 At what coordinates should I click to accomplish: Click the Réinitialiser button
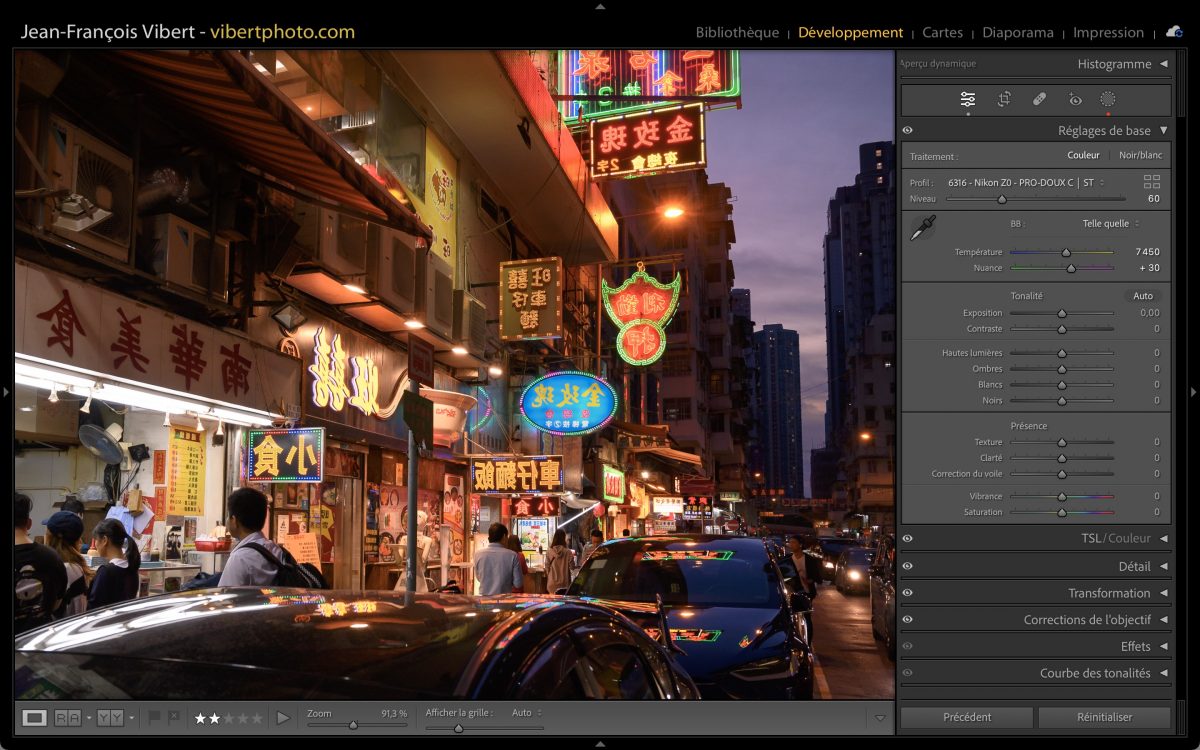point(1104,717)
